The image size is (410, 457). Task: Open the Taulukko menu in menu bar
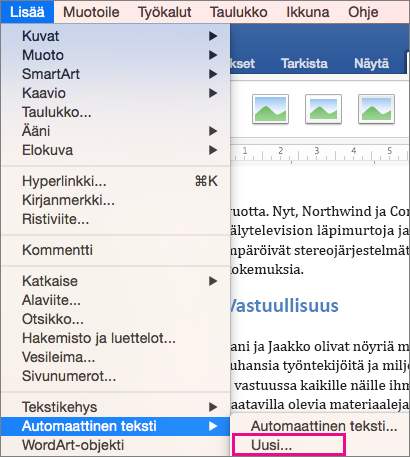pyautogui.click(x=239, y=12)
